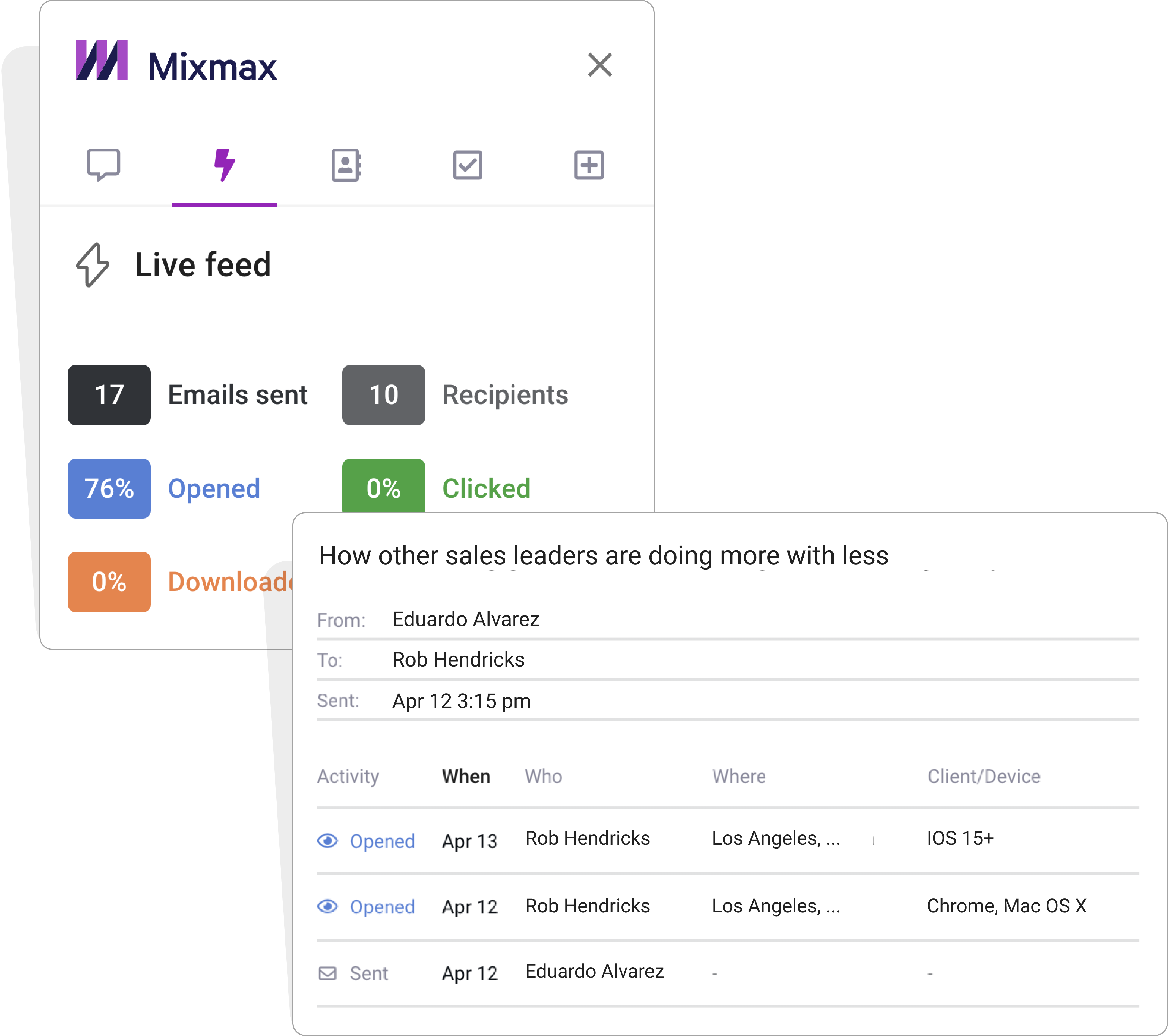Expand the Los Angeles location on the Apr 12 row
This screenshot has height=1036, width=1168.
775,906
